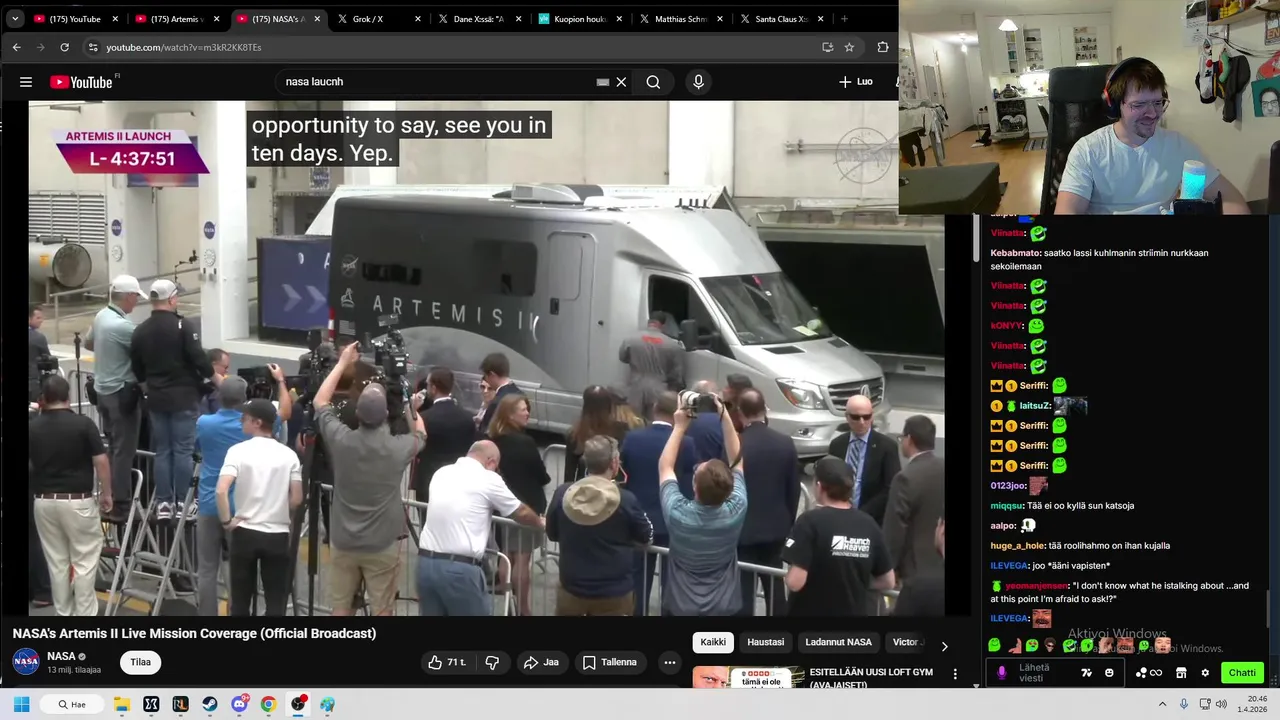Run the search with the magnifier button
Screen dimensions: 1280x720
(653, 82)
